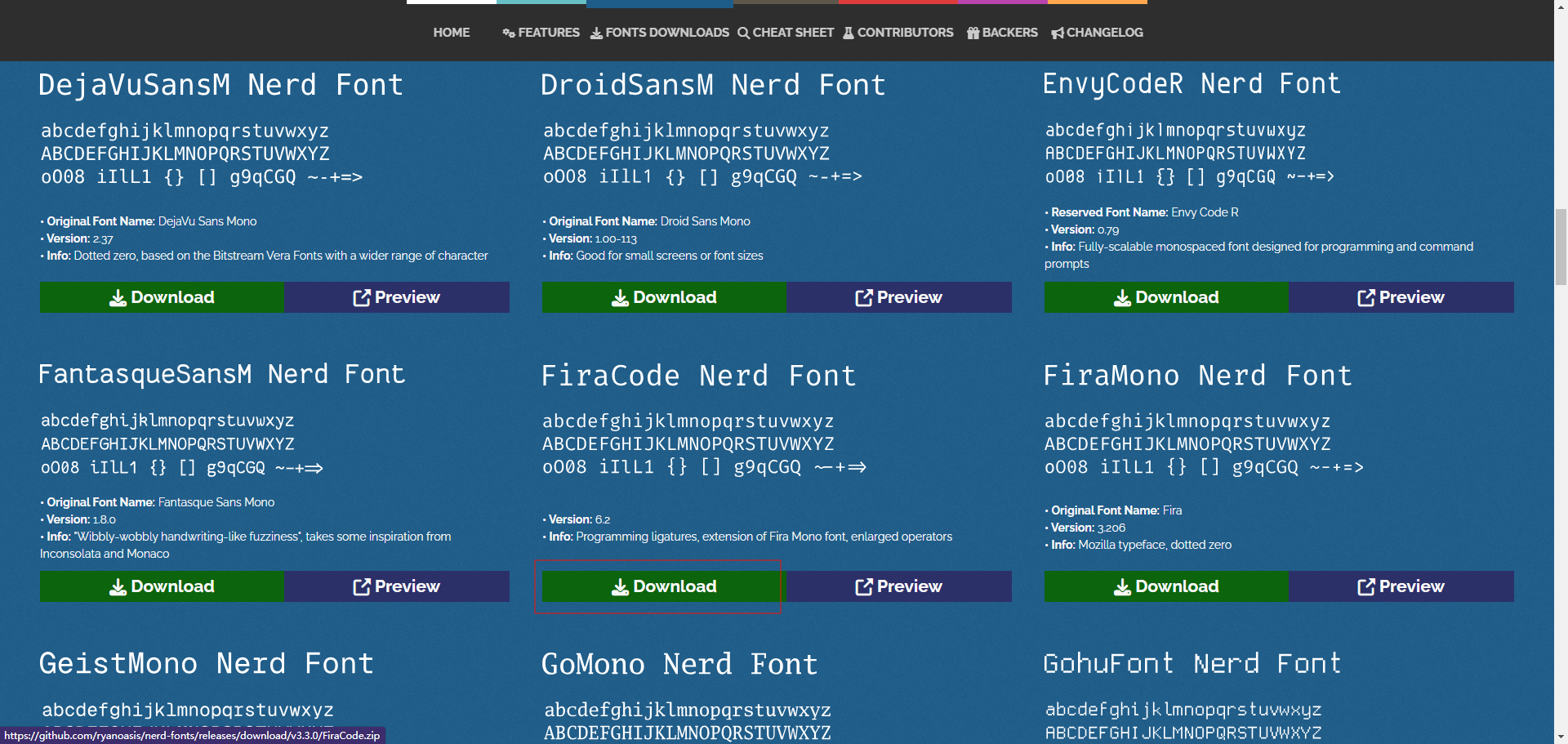This screenshot has height=744, width=1568.
Task: Download the DejaVuSansM Nerd Font
Action: [162, 297]
